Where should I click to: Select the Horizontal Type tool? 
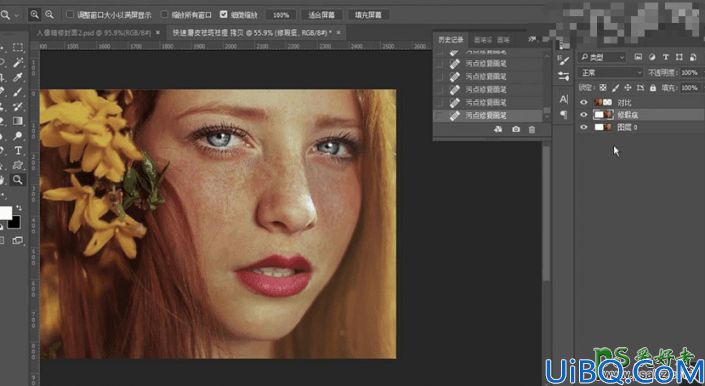[x=18, y=150]
